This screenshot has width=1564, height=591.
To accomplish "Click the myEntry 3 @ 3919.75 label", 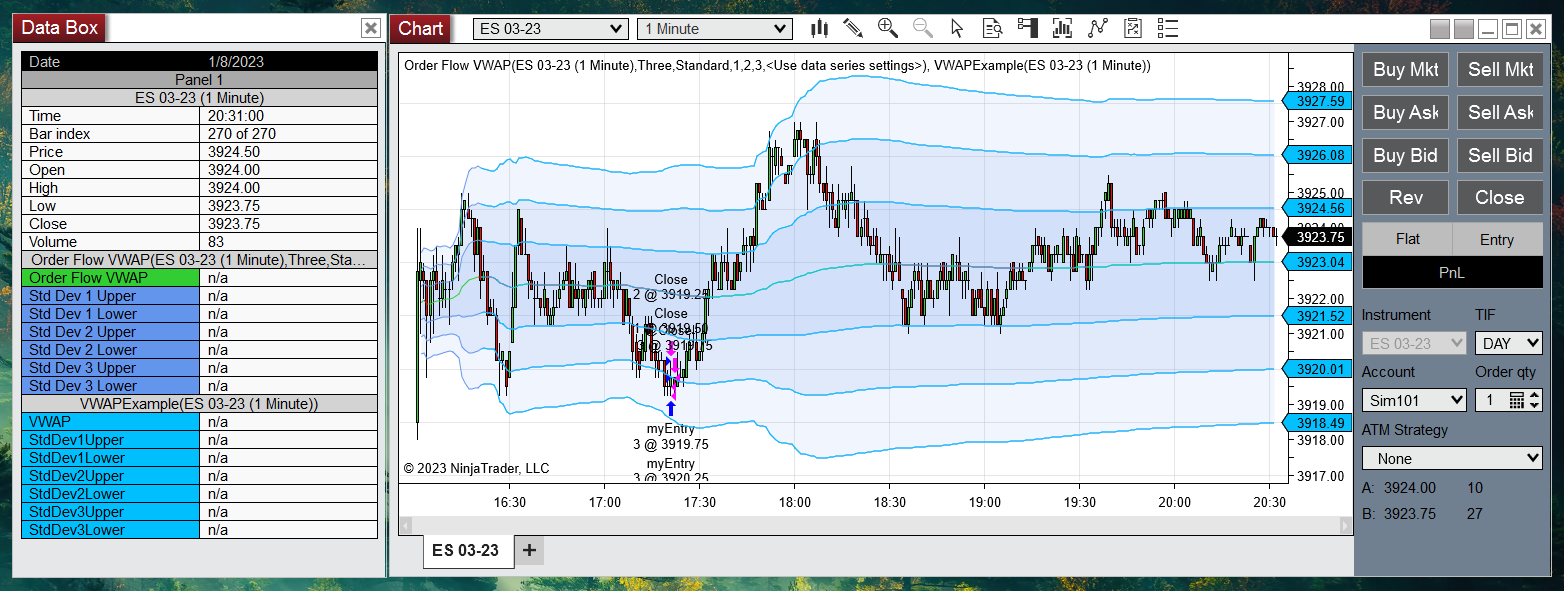I will pos(670,437).
